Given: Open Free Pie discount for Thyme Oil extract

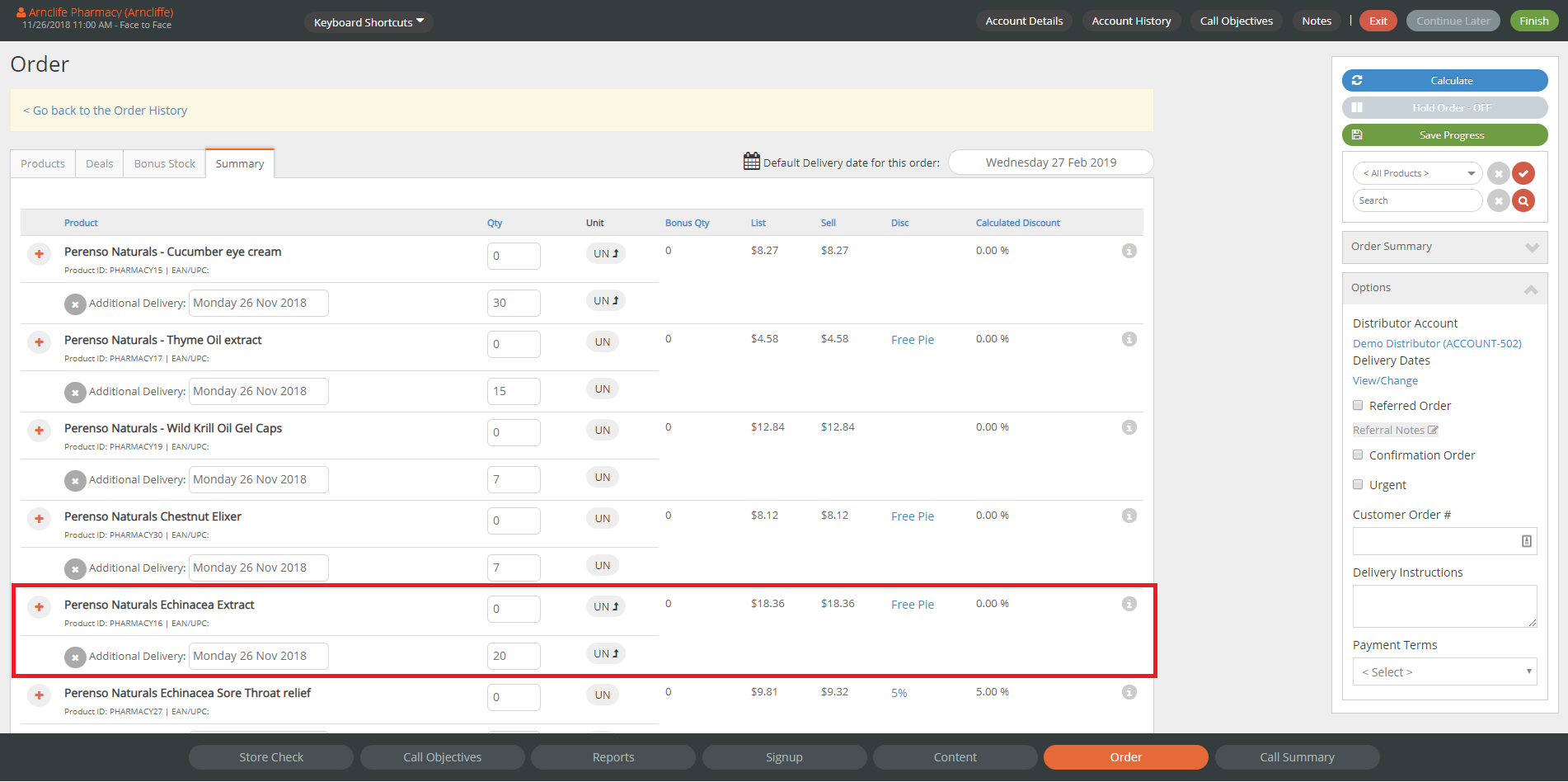Looking at the screenshot, I should click(912, 340).
